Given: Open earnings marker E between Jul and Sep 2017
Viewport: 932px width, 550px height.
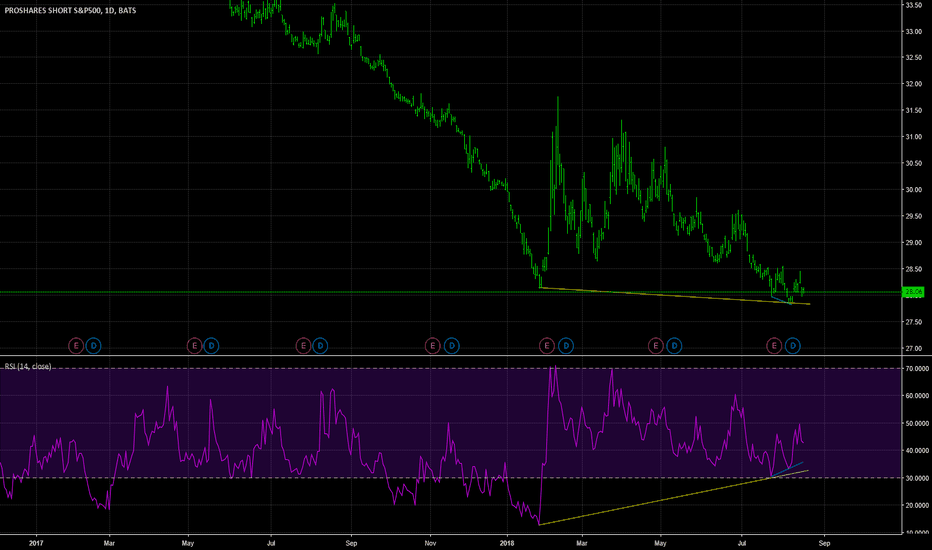Looking at the screenshot, I should [x=303, y=345].
